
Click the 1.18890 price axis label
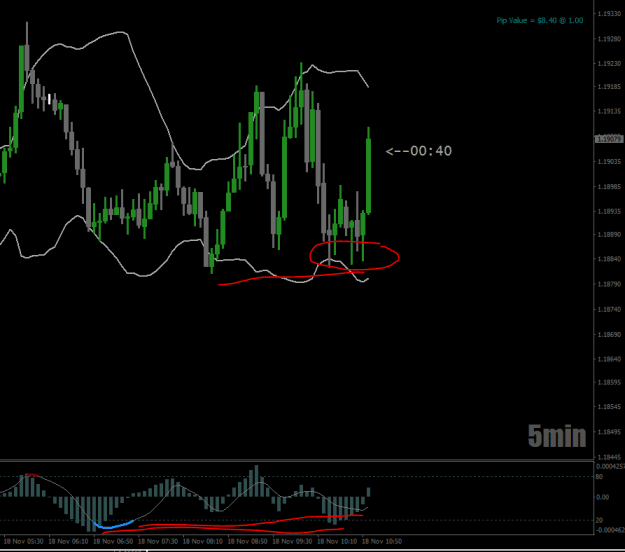point(609,234)
